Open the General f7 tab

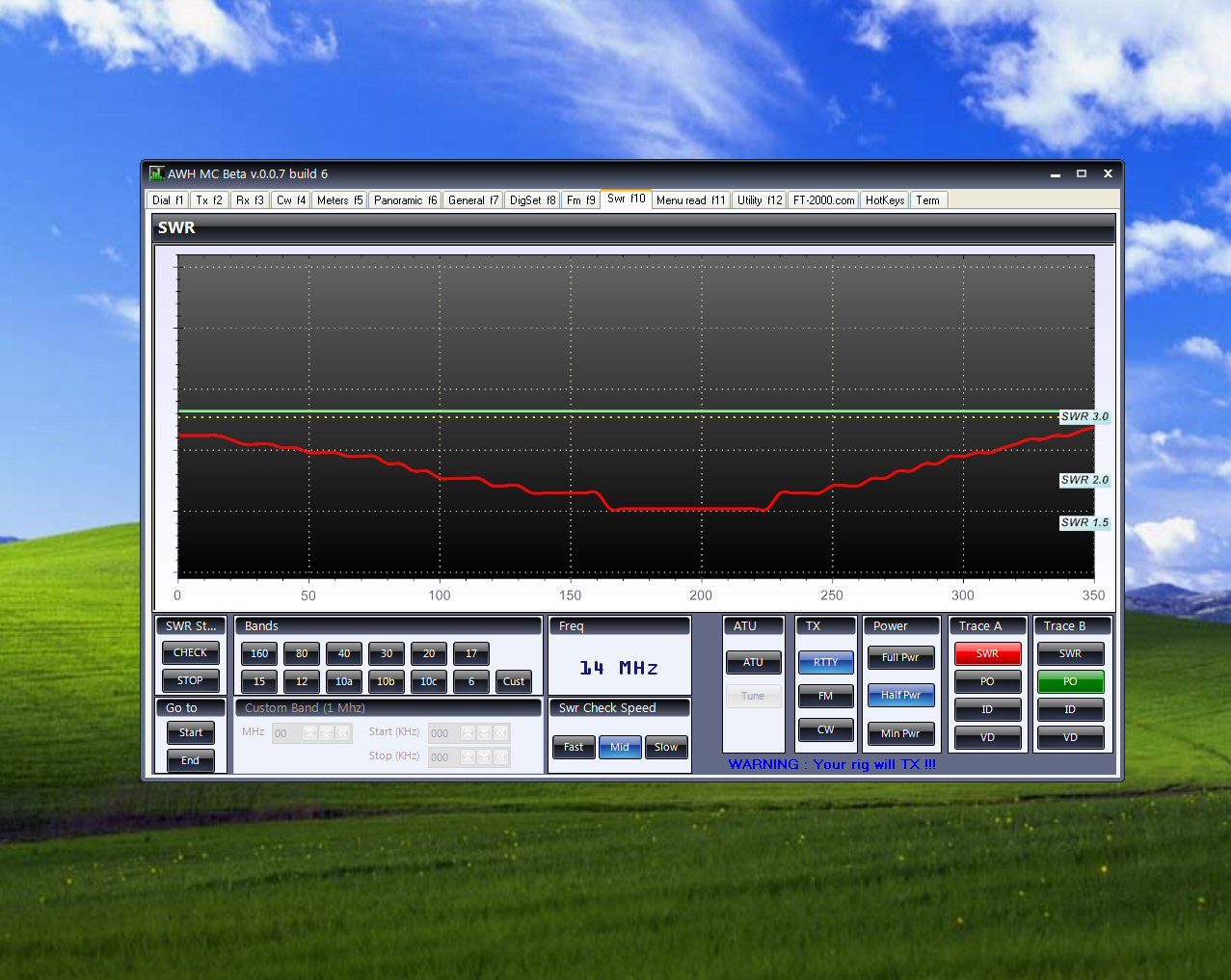pos(473,200)
